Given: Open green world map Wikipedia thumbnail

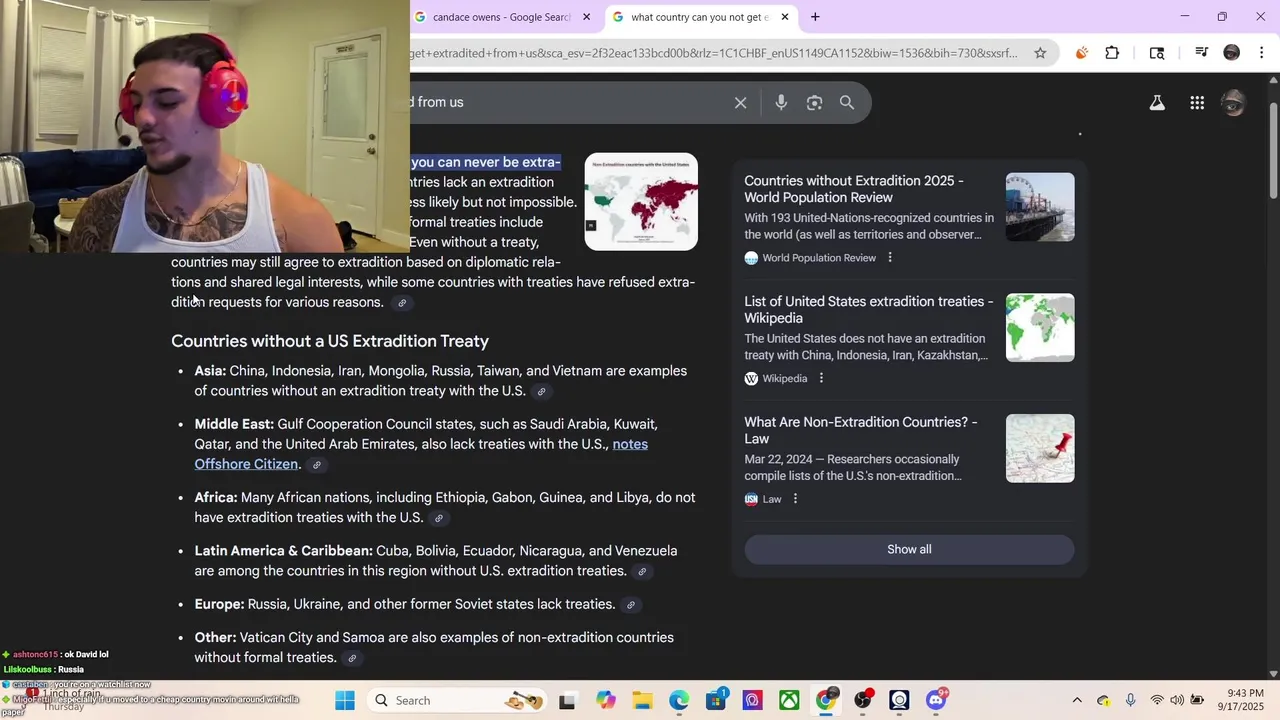Looking at the screenshot, I should (x=1040, y=327).
